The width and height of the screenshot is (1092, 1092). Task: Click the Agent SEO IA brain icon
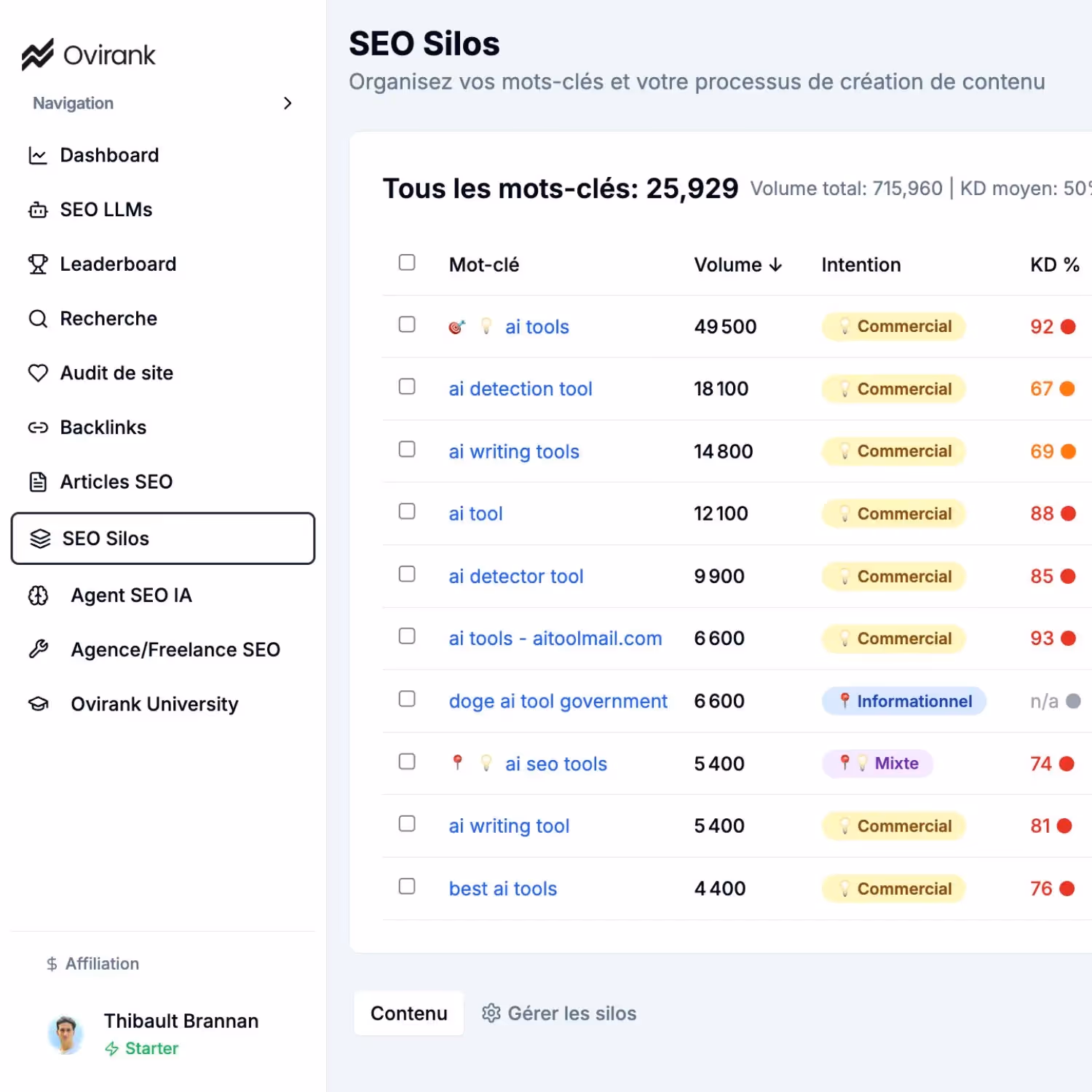pos(38,596)
